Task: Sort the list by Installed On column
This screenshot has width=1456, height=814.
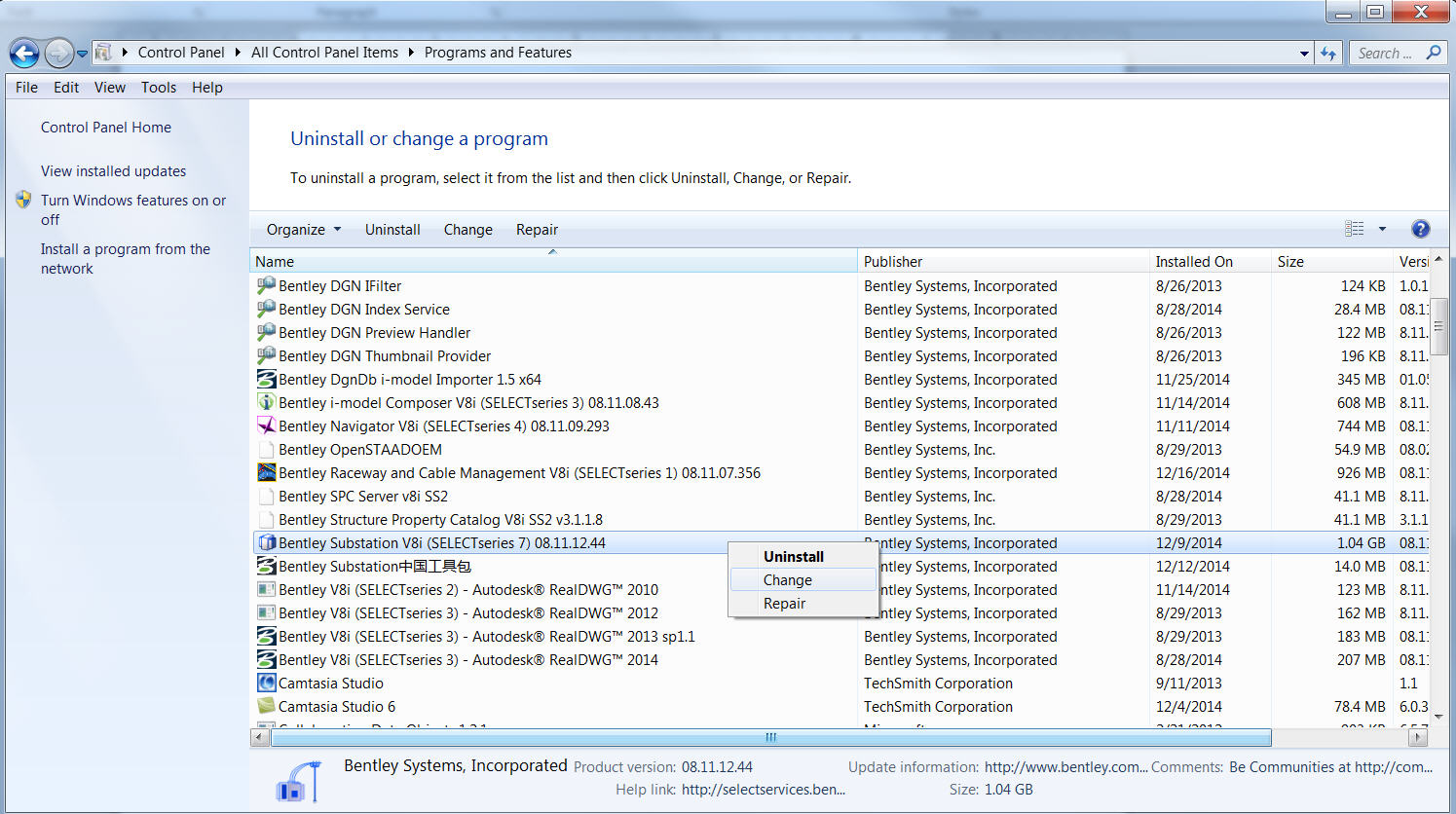Action: tap(1211, 261)
